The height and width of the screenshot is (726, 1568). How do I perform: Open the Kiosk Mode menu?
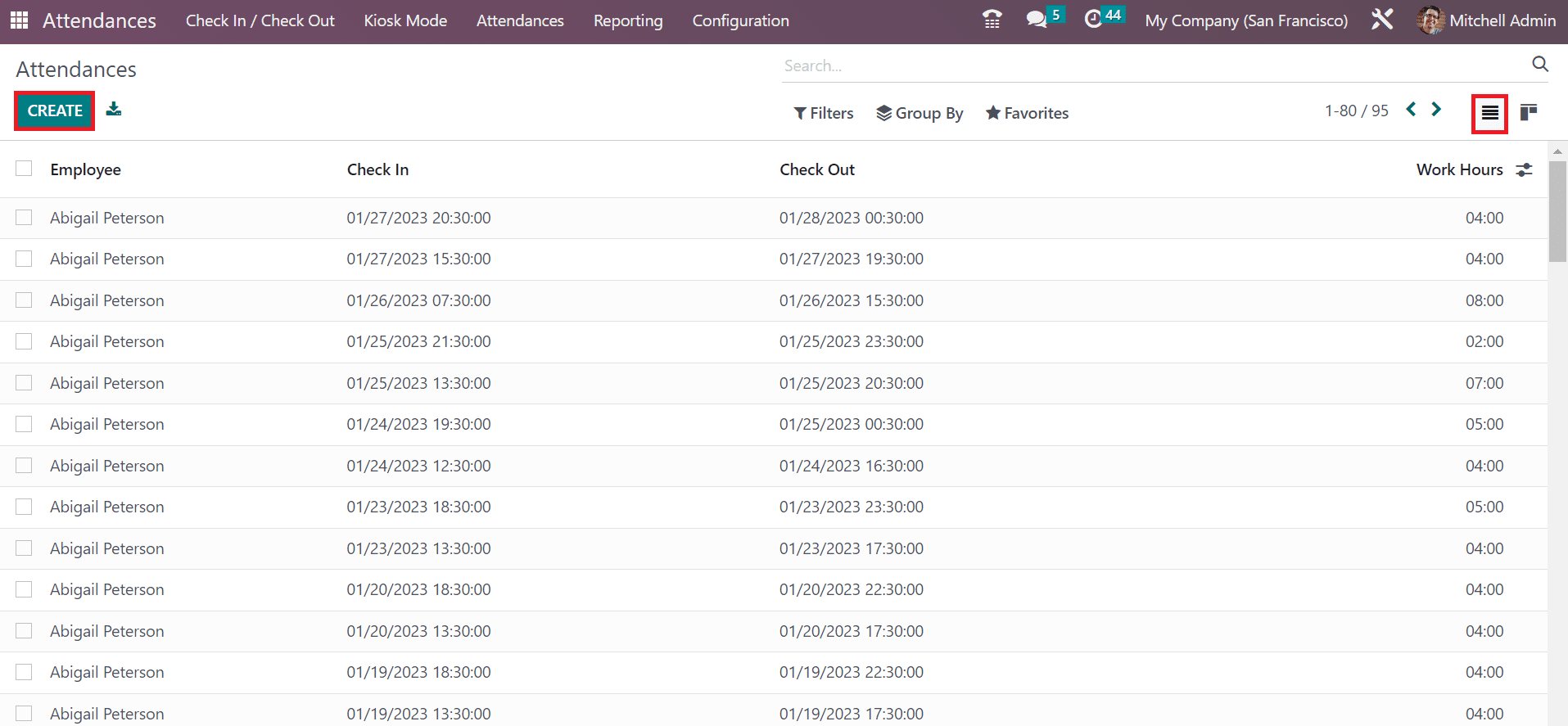405,20
